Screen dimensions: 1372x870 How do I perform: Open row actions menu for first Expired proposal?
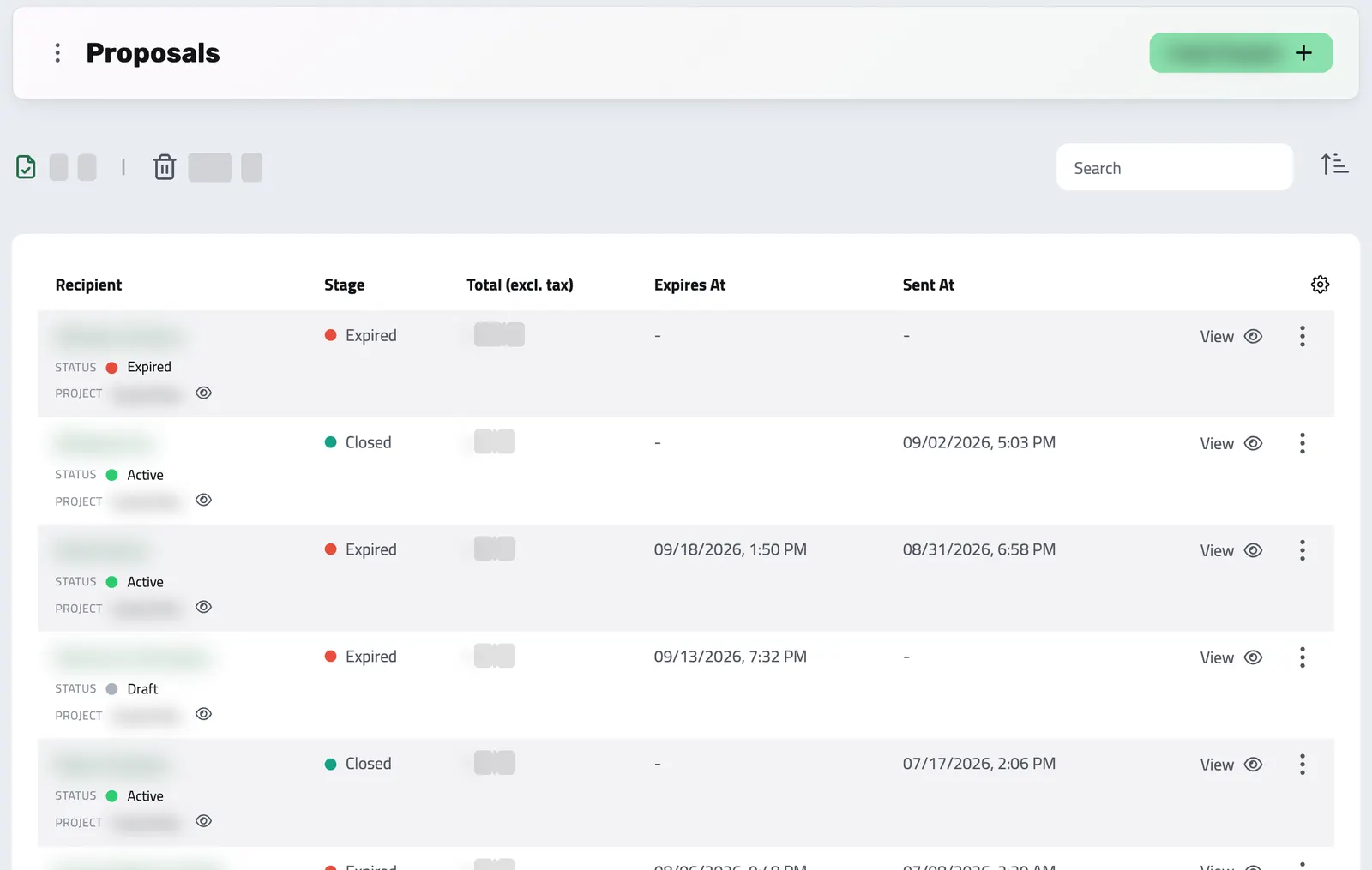click(1302, 337)
